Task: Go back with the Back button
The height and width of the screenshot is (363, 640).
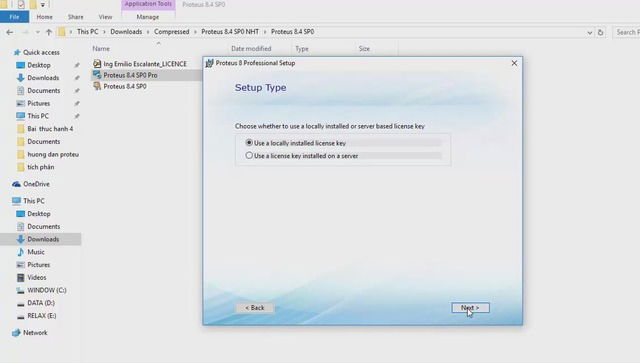Action: point(255,307)
